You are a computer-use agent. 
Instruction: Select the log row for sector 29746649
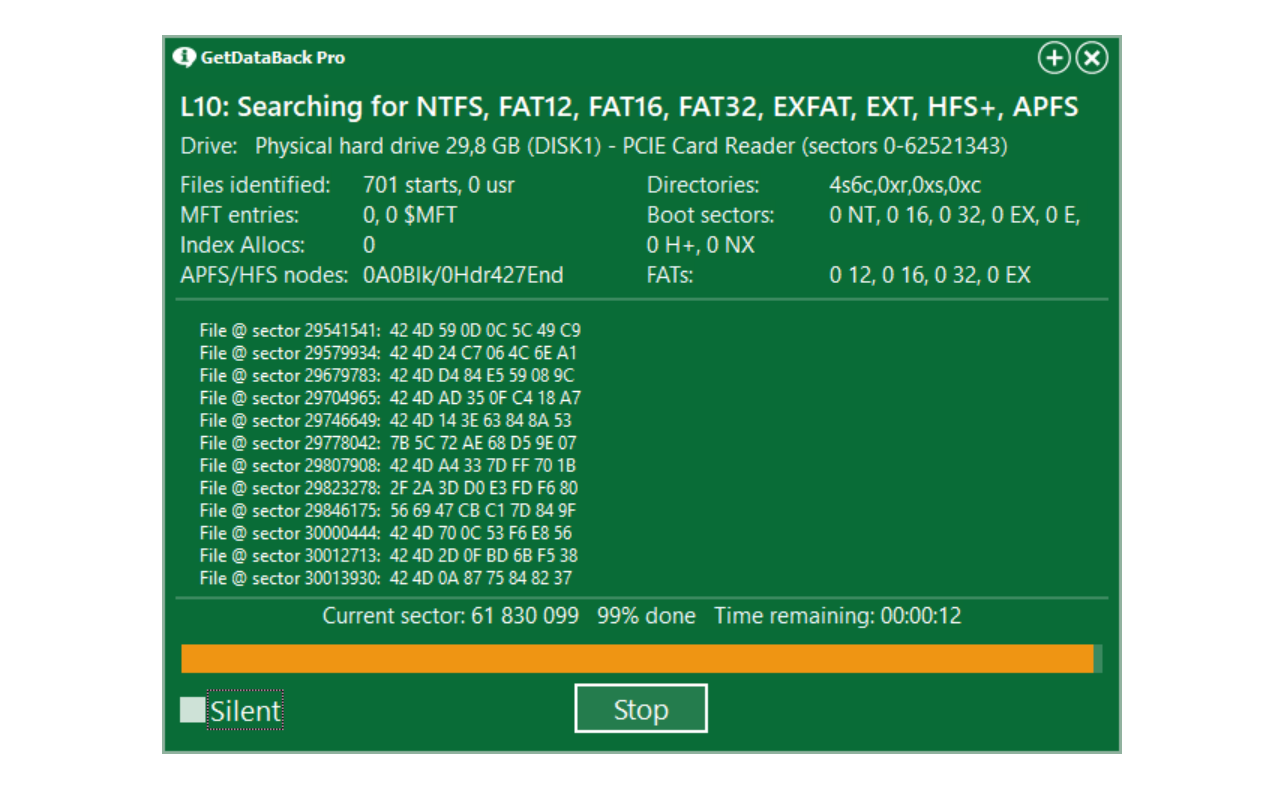386,420
